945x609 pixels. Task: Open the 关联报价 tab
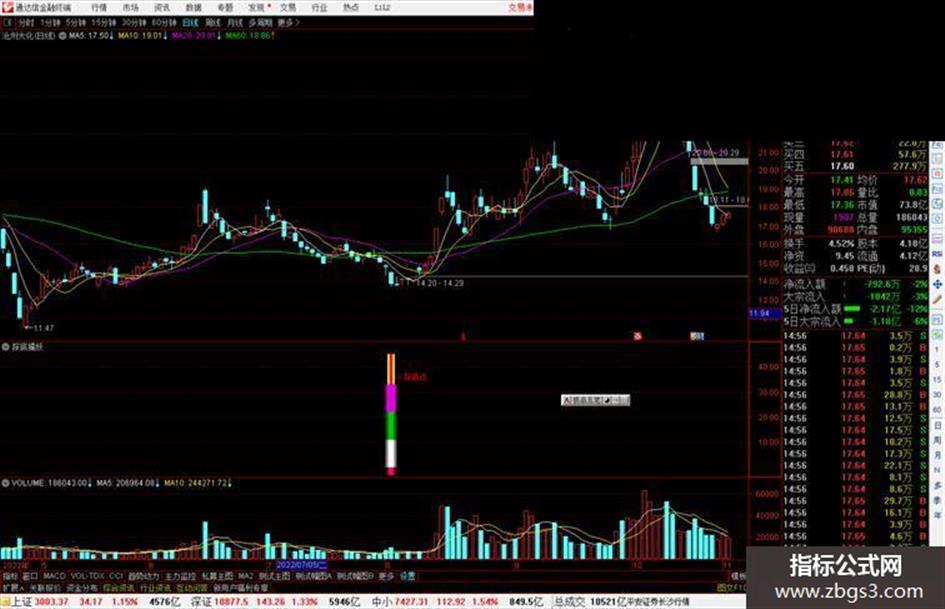click(x=45, y=587)
